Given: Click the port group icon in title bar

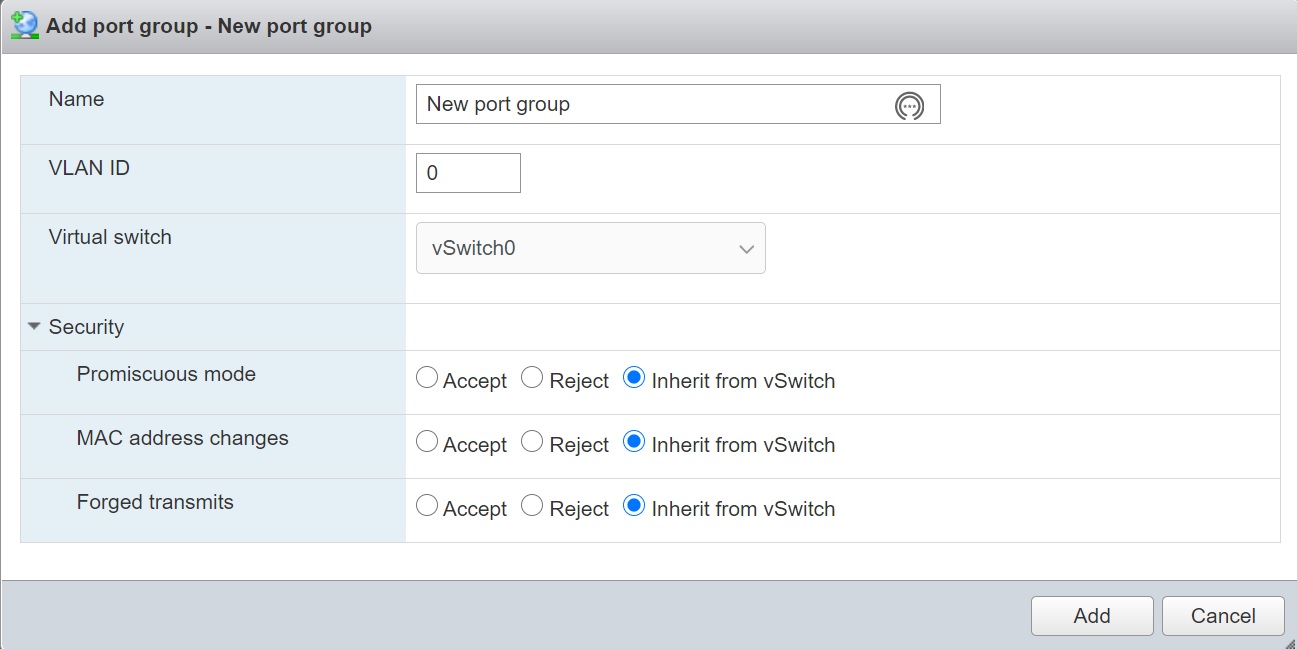Looking at the screenshot, I should coord(24,25).
